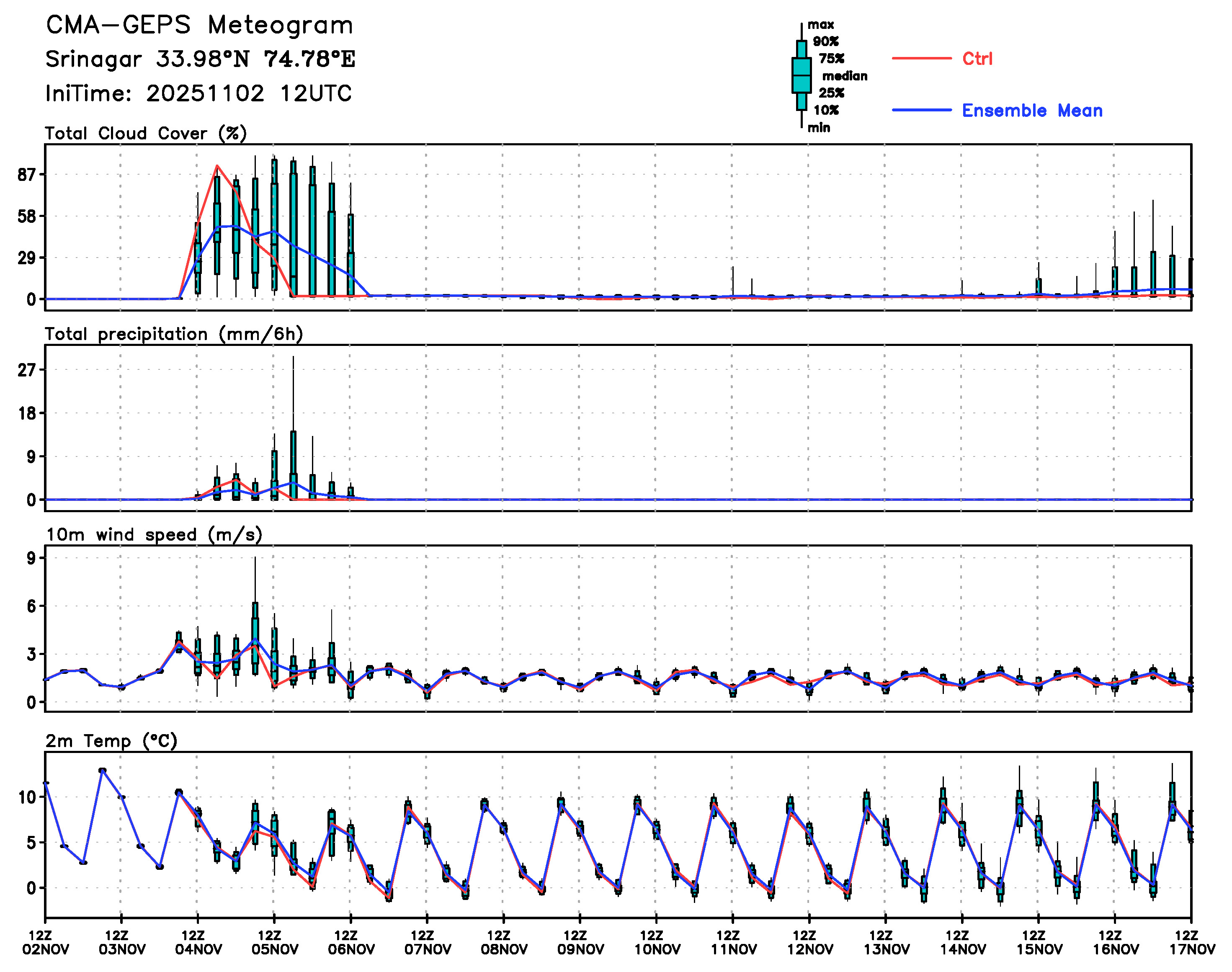Click the blue Ensemble Mean legend line
Screen dimensions: 1232x972
pyautogui.click(x=921, y=111)
